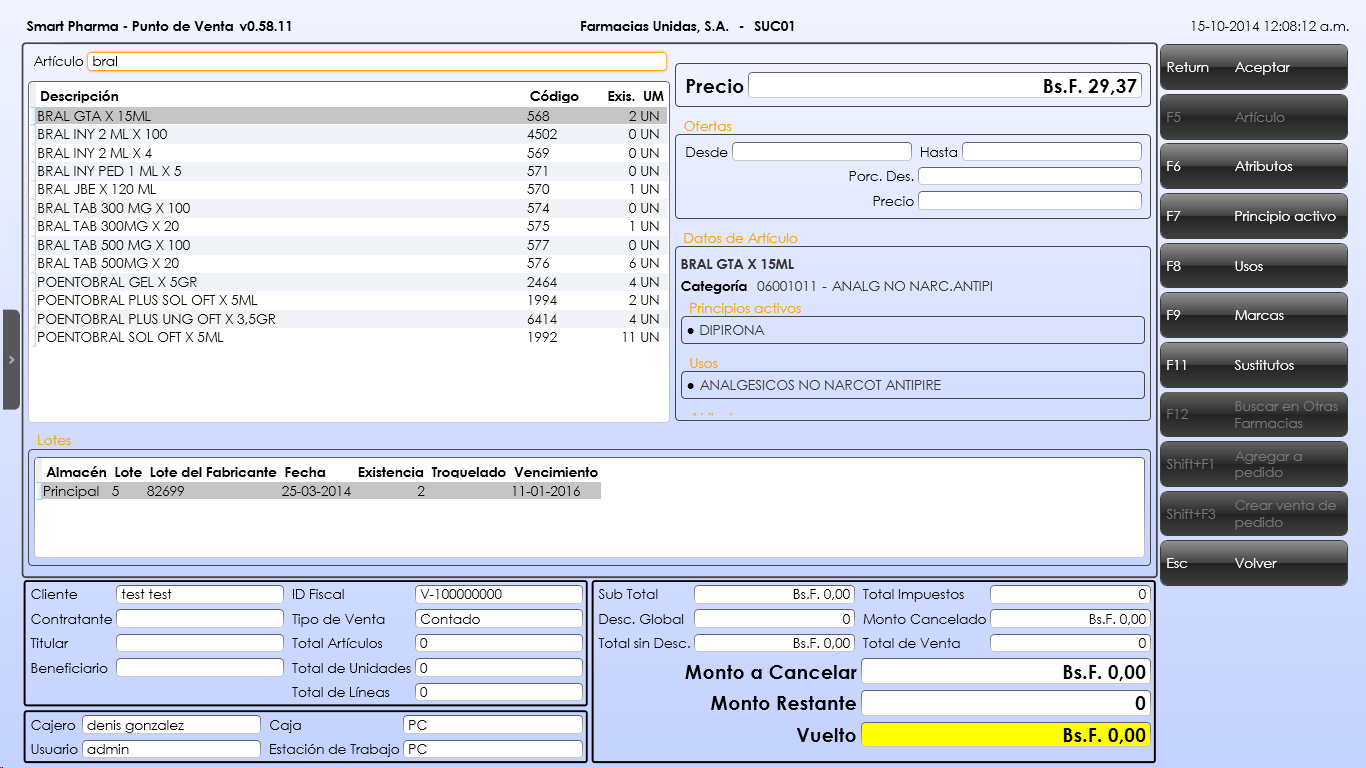Click the ID Fiscal field V-100000000
Screen dimensions: 1366x768
(499, 594)
